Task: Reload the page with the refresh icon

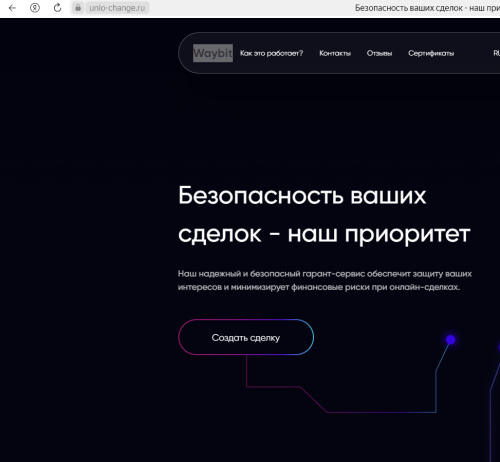Action: coord(57,8)
